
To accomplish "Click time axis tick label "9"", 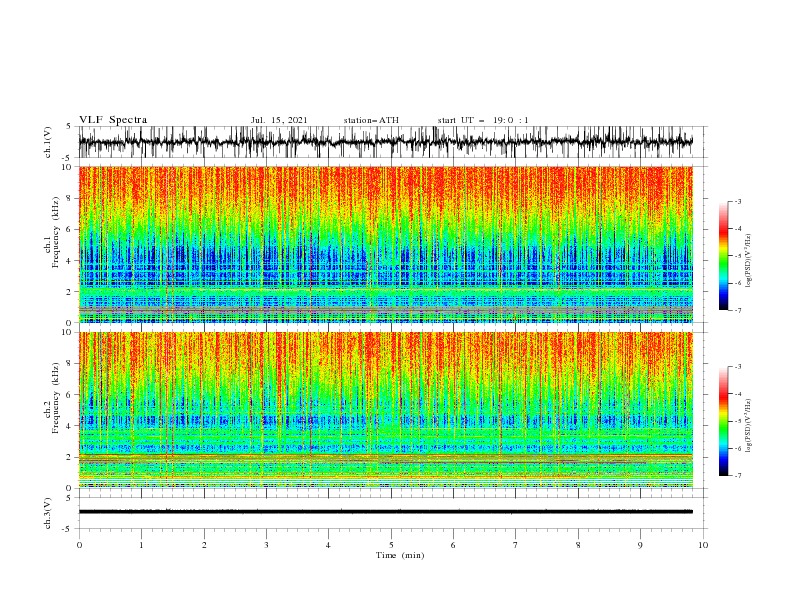I will pos(640,545).
